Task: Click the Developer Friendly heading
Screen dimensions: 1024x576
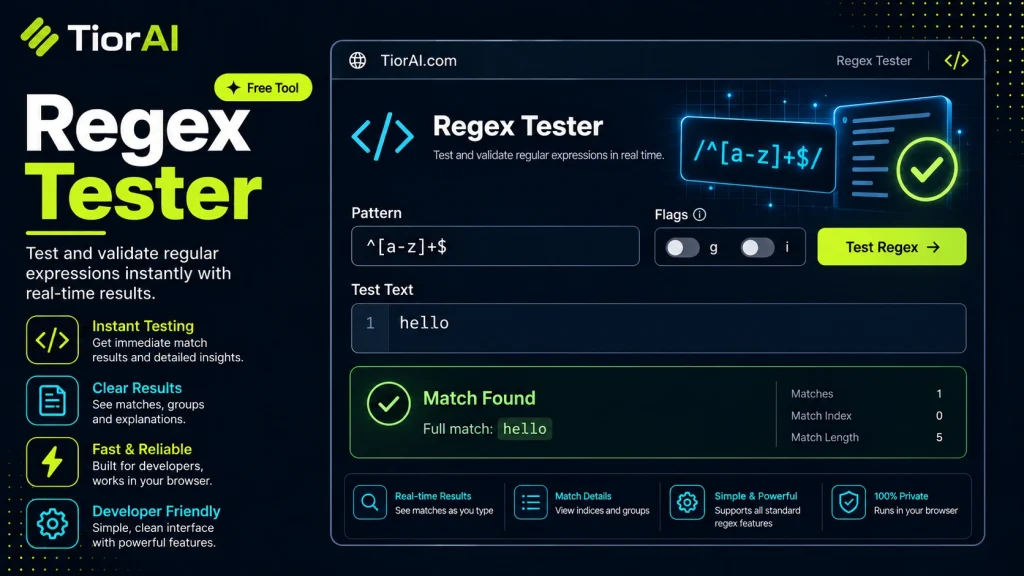Action: point(156,511)
